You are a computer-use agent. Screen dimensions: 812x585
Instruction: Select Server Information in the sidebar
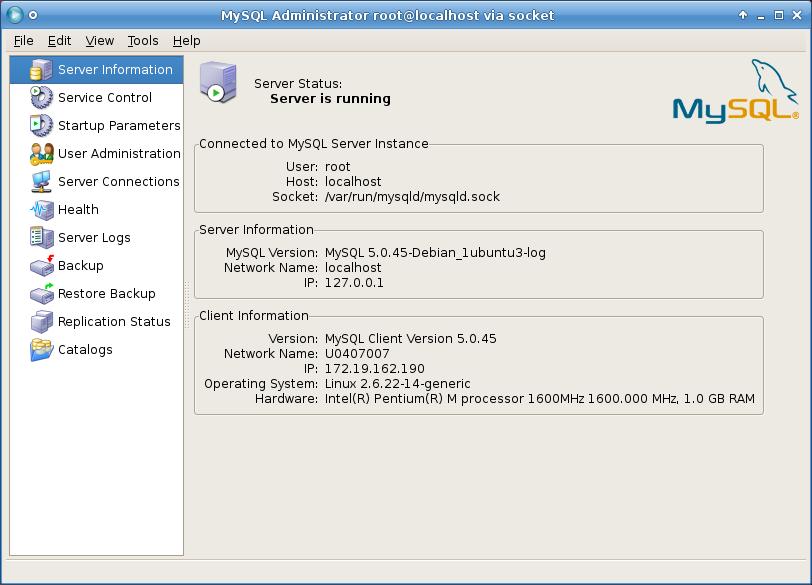click(96, 70)
